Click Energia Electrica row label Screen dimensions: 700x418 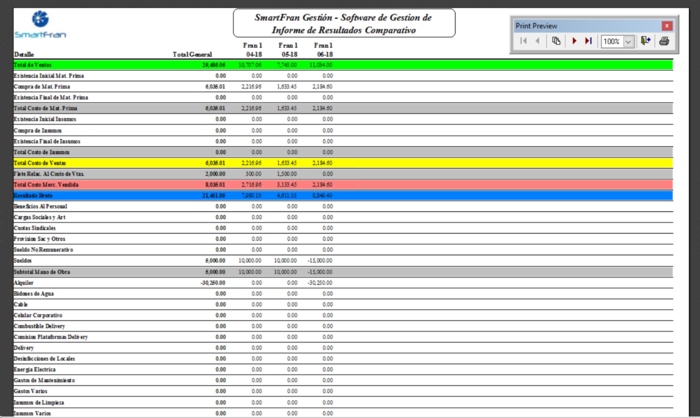point(35,369)
